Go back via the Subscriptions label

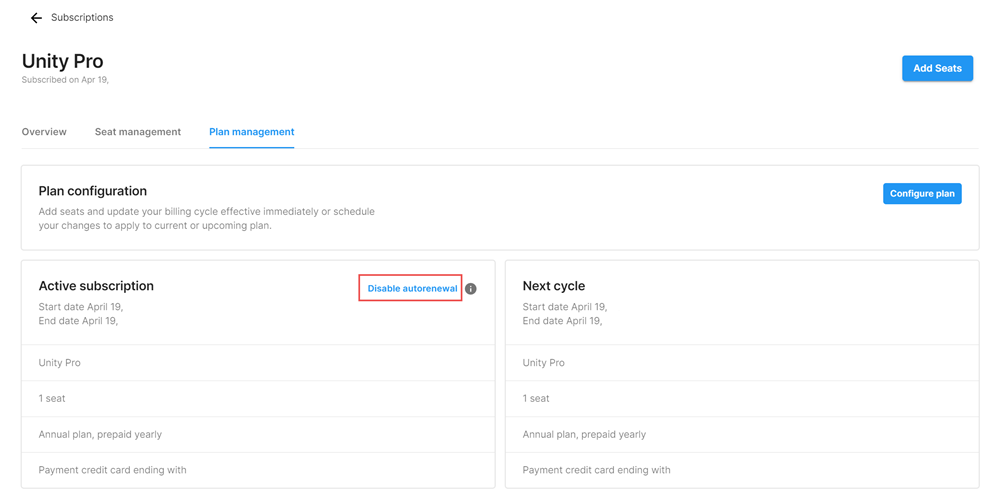click(x=82, y=17)
